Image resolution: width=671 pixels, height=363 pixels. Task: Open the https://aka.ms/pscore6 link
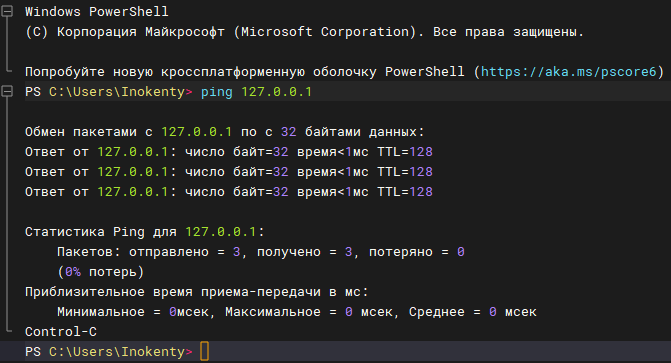click(x=568, y=71)
